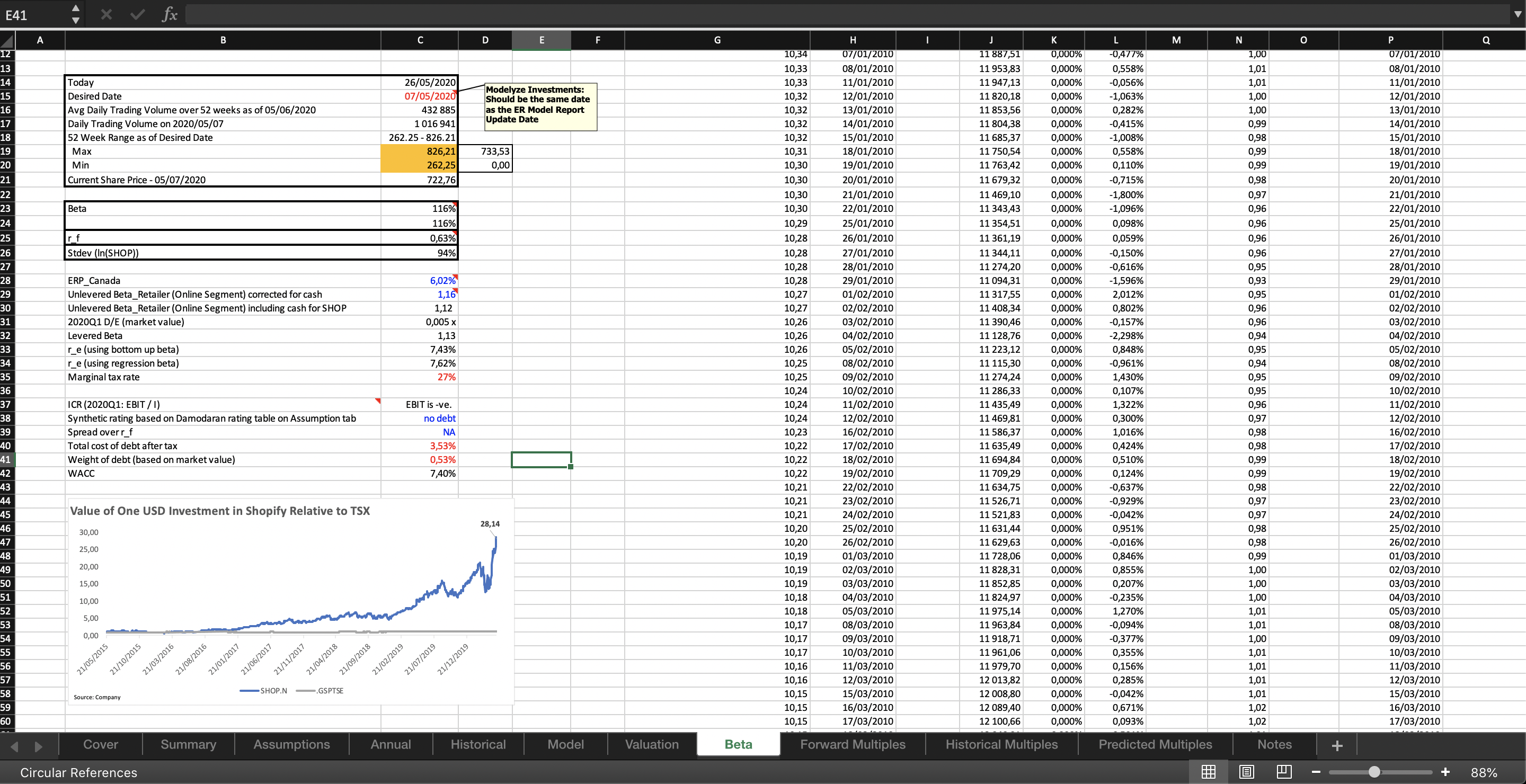Image resolution: width=1526 pixels, height=784 pixels.
Task: Click the orange Min cell 262,25
Action: [420, 165]
